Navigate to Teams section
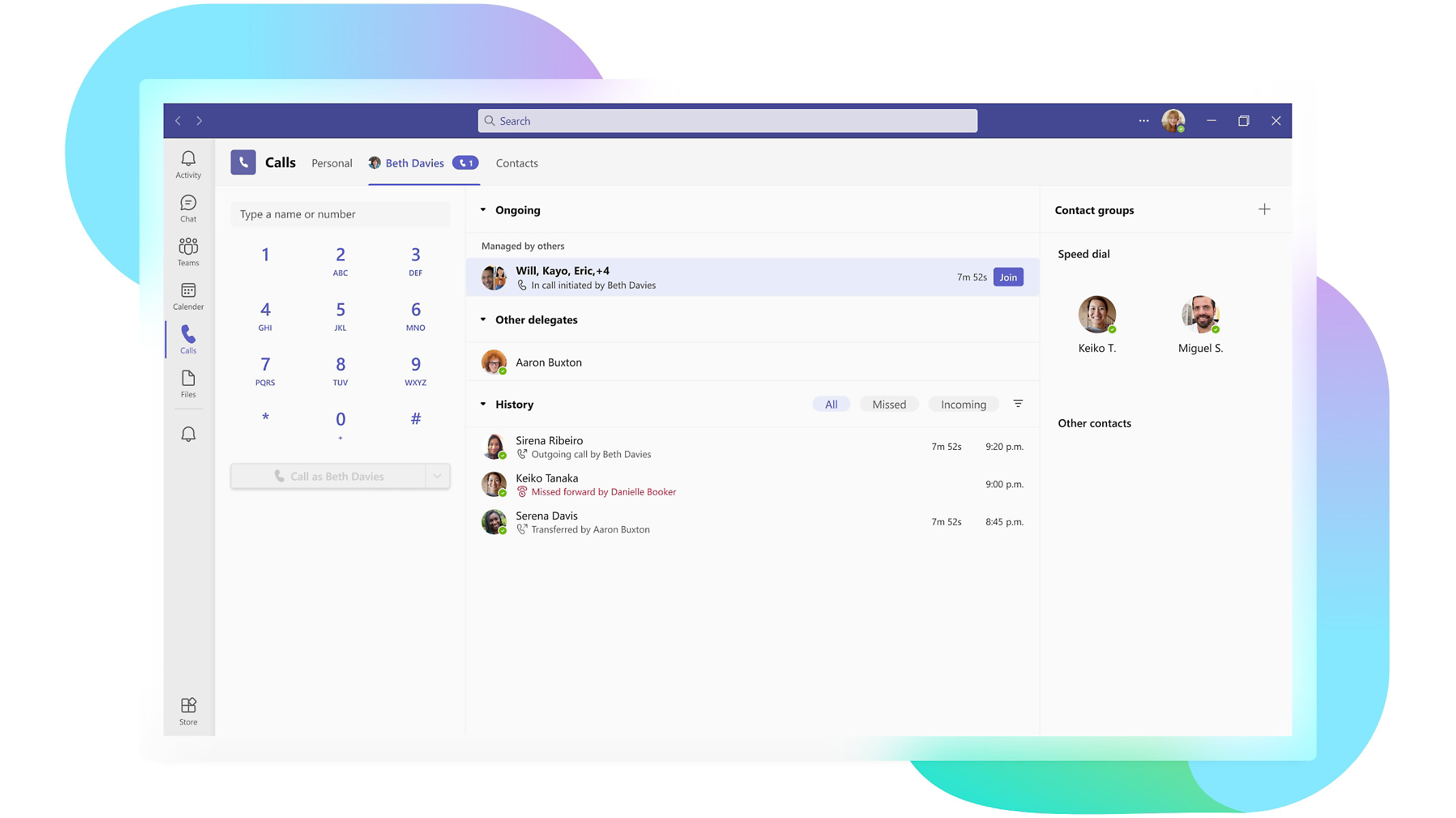1456x818 pixels. (187, 253)
